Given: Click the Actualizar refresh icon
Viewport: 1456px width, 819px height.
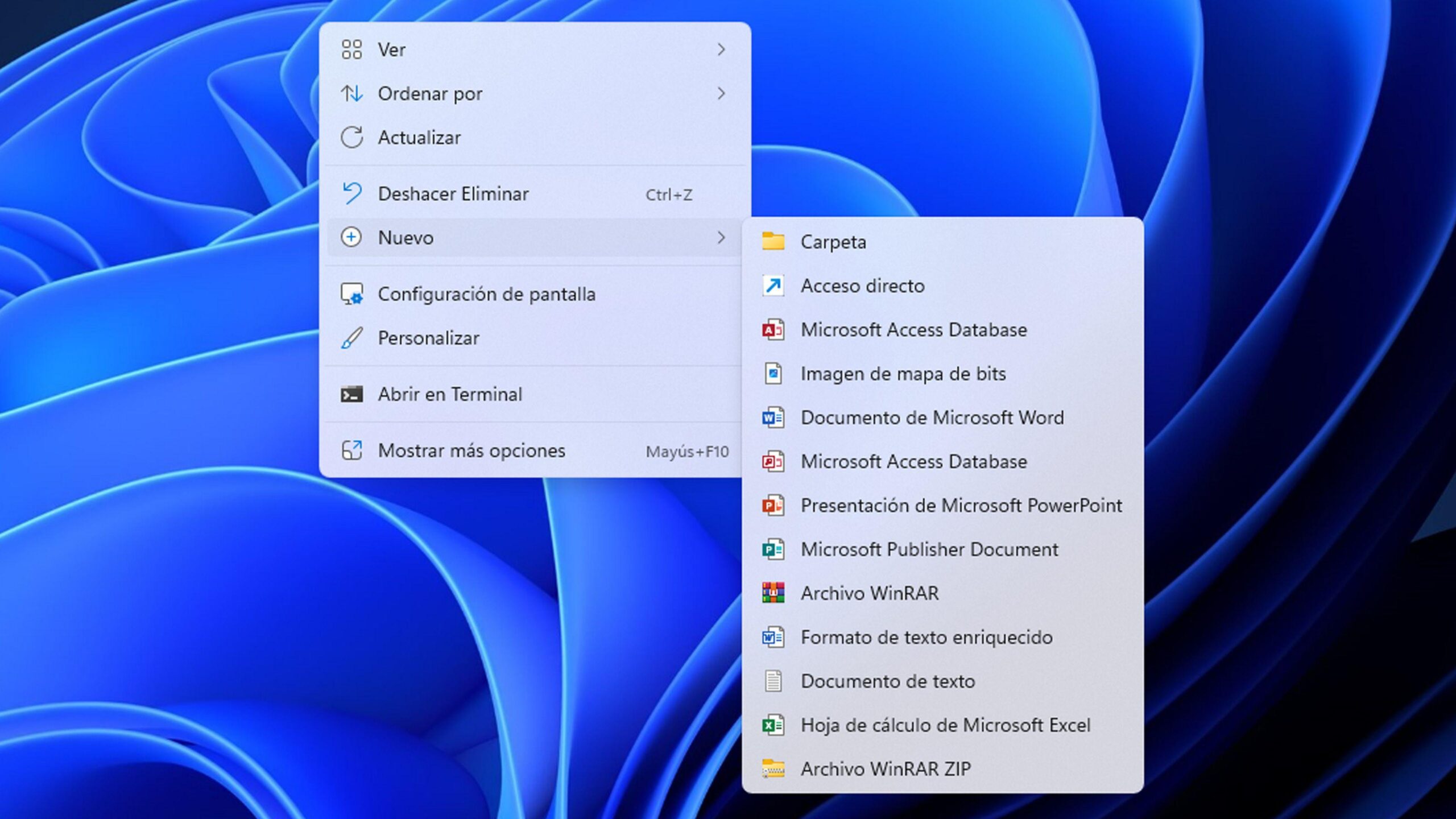Looking at the screenshot, I should pyautogui.click(x=351, y=137).
